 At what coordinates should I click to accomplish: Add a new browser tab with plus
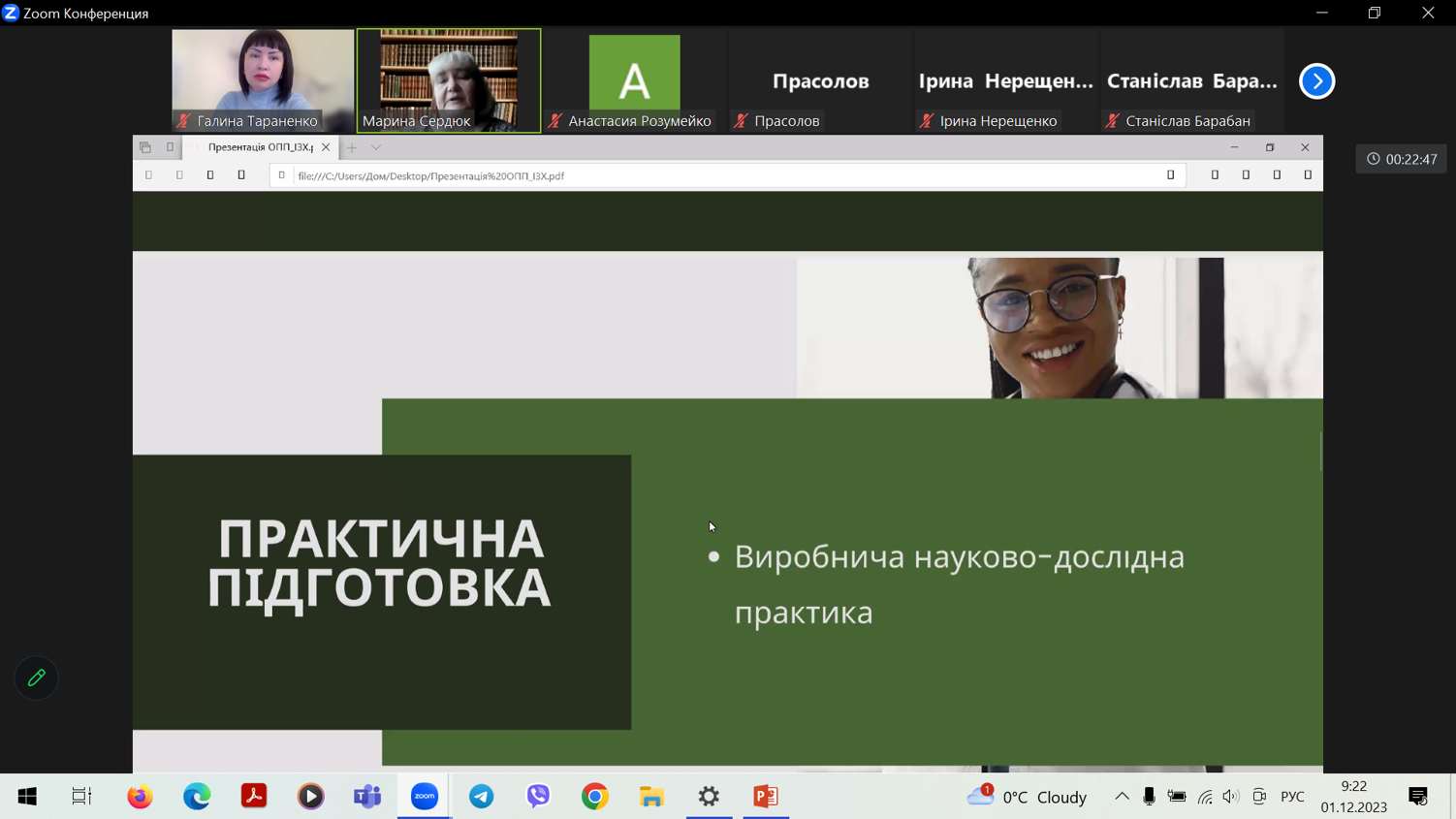352,148
